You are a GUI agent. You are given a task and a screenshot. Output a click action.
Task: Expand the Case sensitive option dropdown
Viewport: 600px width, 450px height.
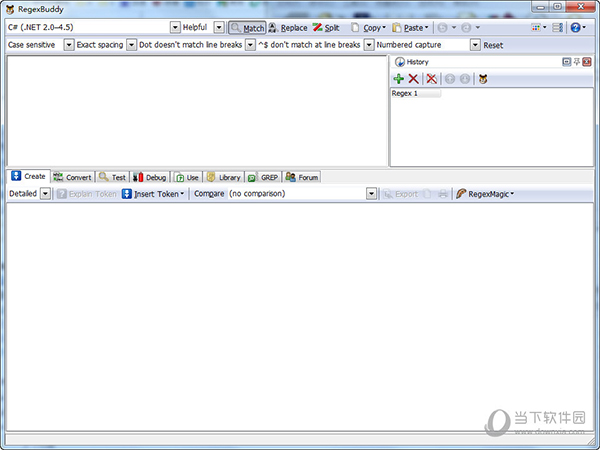click(68, 45)
